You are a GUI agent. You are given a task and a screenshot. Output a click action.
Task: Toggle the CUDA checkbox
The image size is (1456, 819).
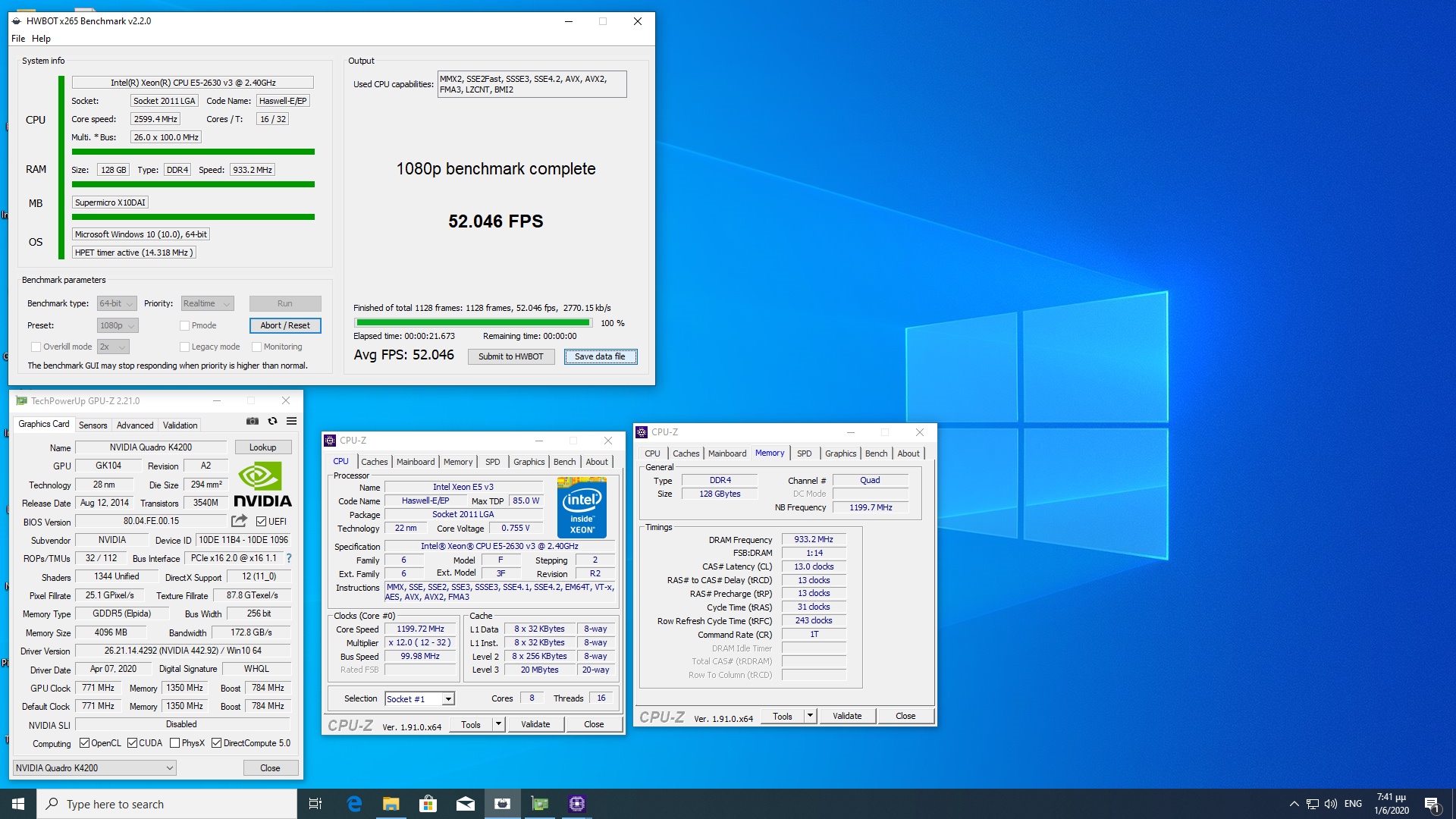(x=132, y=743)
